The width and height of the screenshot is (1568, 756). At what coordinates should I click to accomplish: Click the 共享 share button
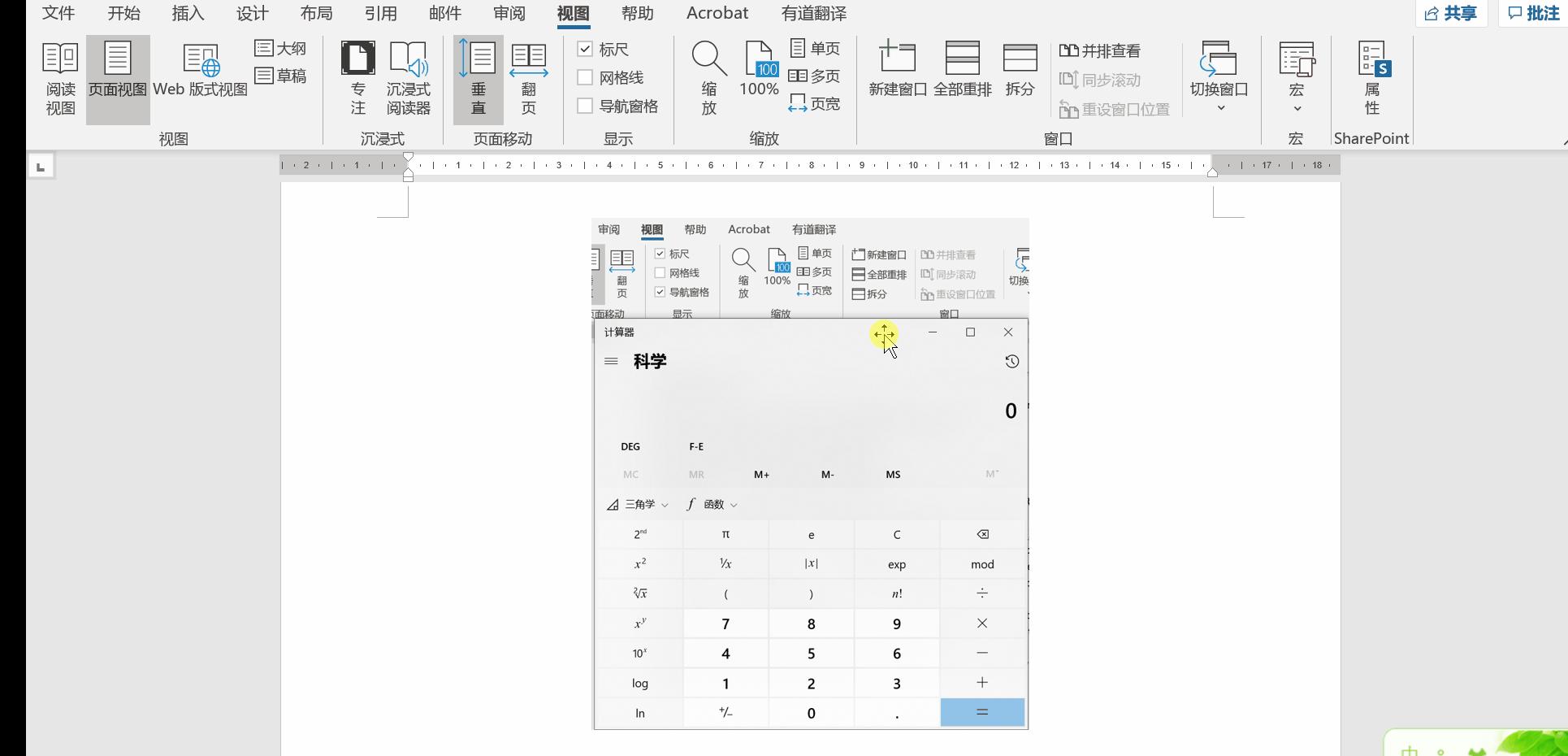tap(1452, 13)
